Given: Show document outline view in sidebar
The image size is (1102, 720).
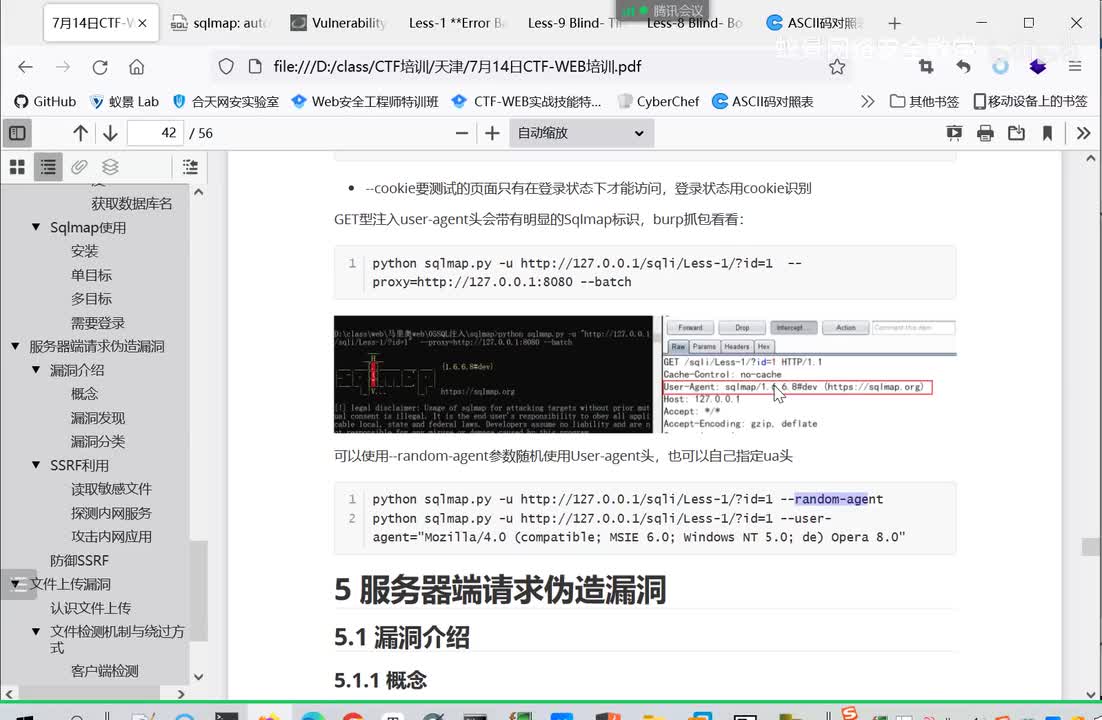Looking at the screenshot, I should (x=48, y=167).
